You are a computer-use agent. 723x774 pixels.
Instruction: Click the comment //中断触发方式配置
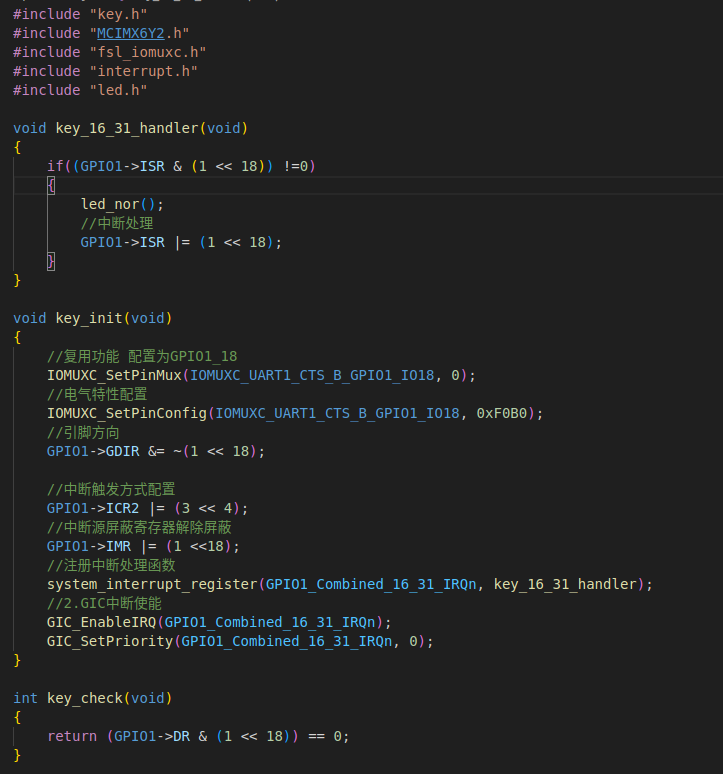pyautogui.click(x=111, y=490)
